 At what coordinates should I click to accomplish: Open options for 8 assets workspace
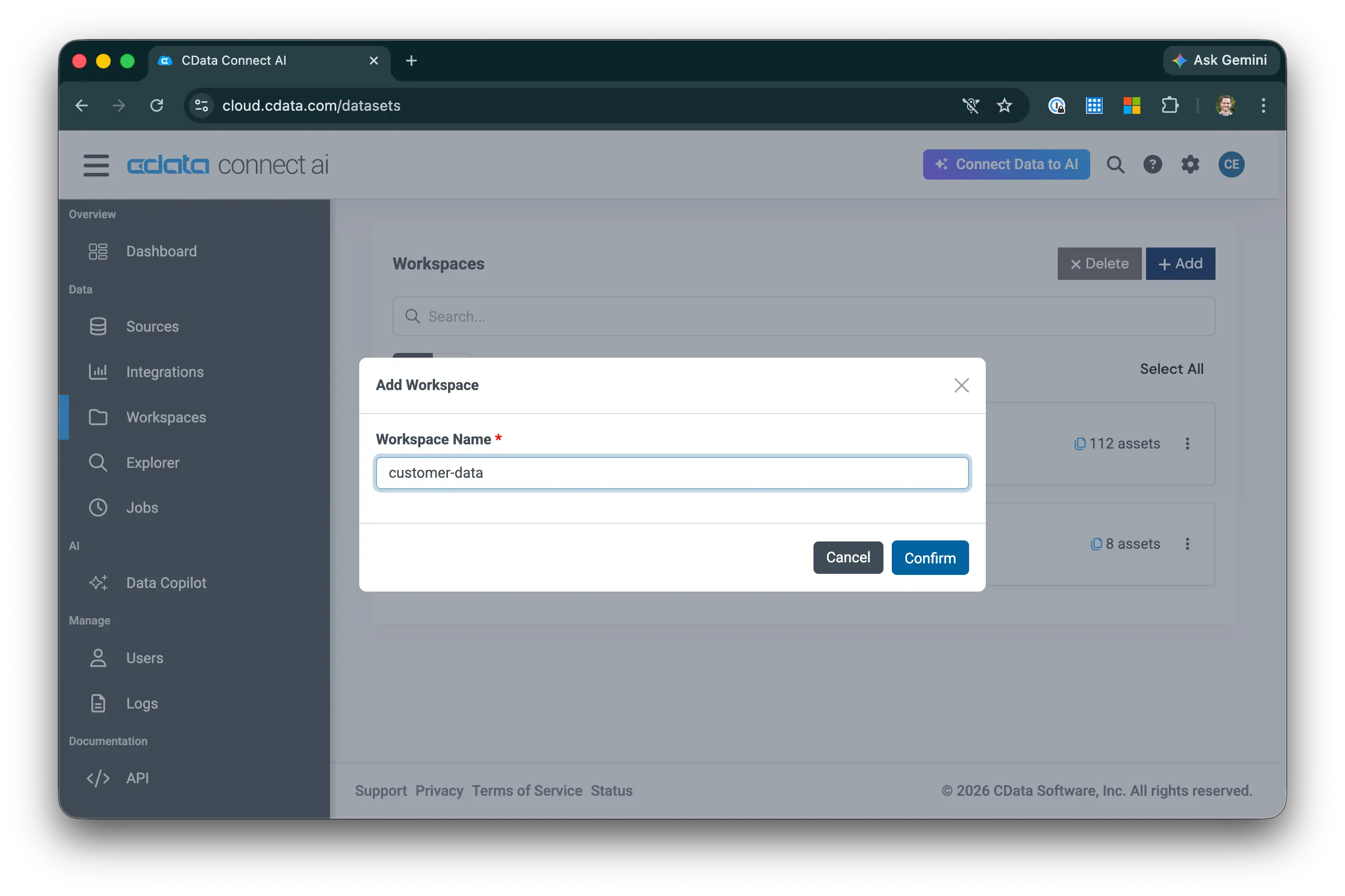pyautogui.click(x=1187, y=544)
